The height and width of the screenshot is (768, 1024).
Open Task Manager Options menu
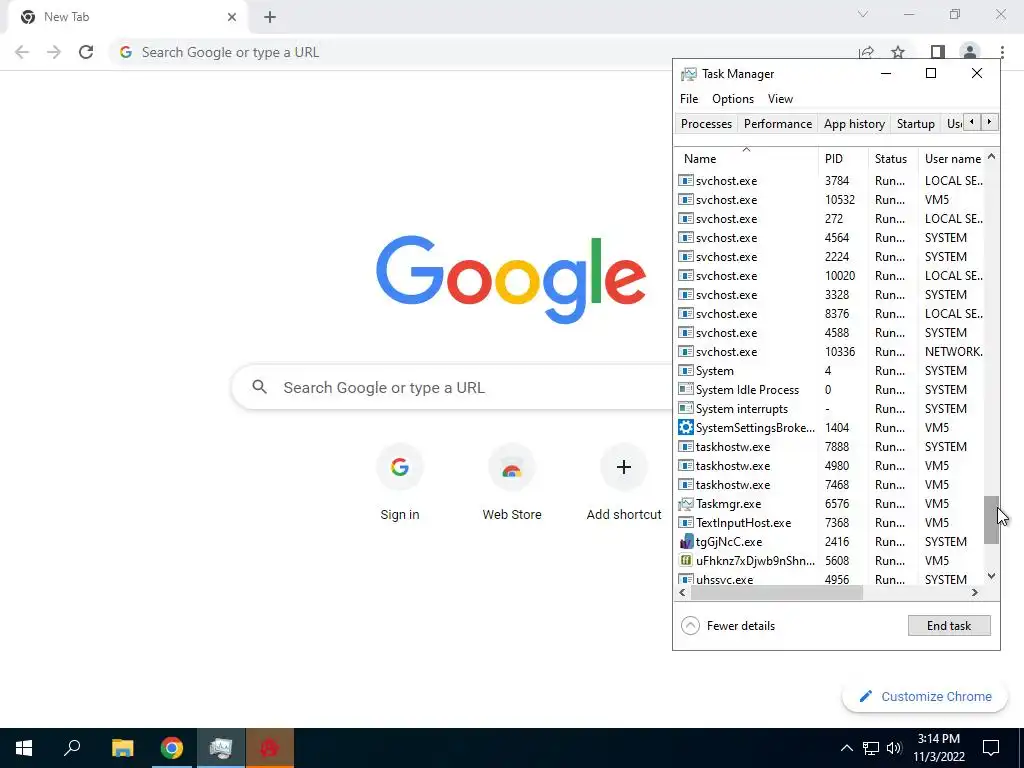click(733, 99)
